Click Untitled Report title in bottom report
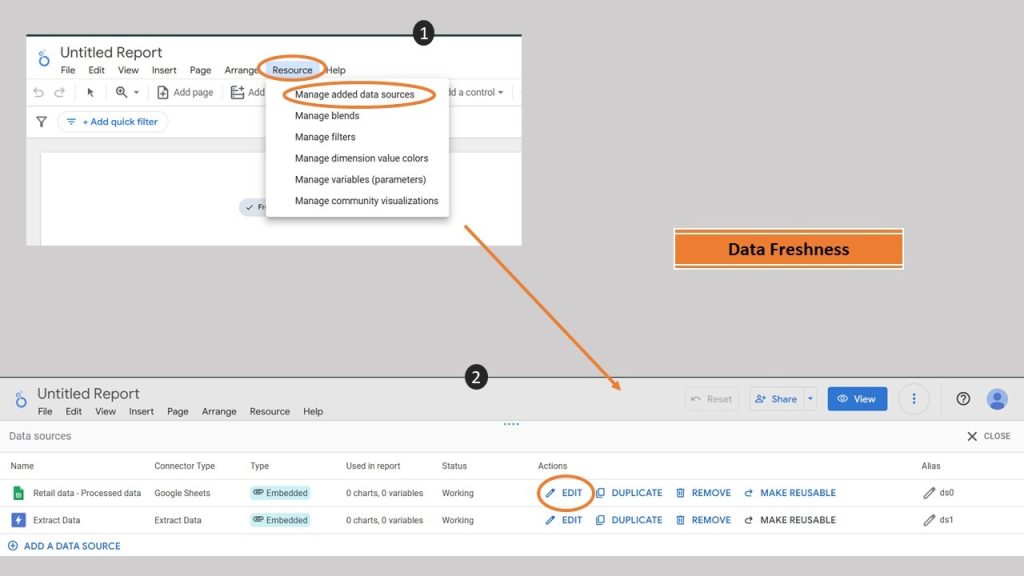Viewport: 1024px width, 576px height. pos(88,394)
